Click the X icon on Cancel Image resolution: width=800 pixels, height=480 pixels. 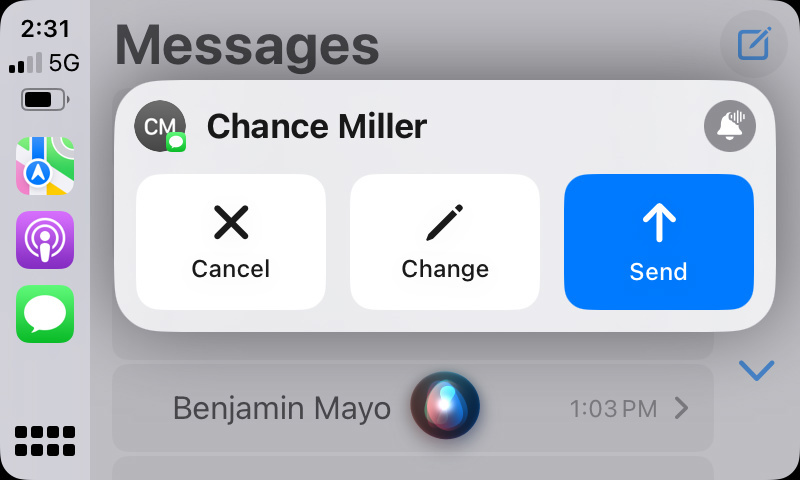pos(231,222)
